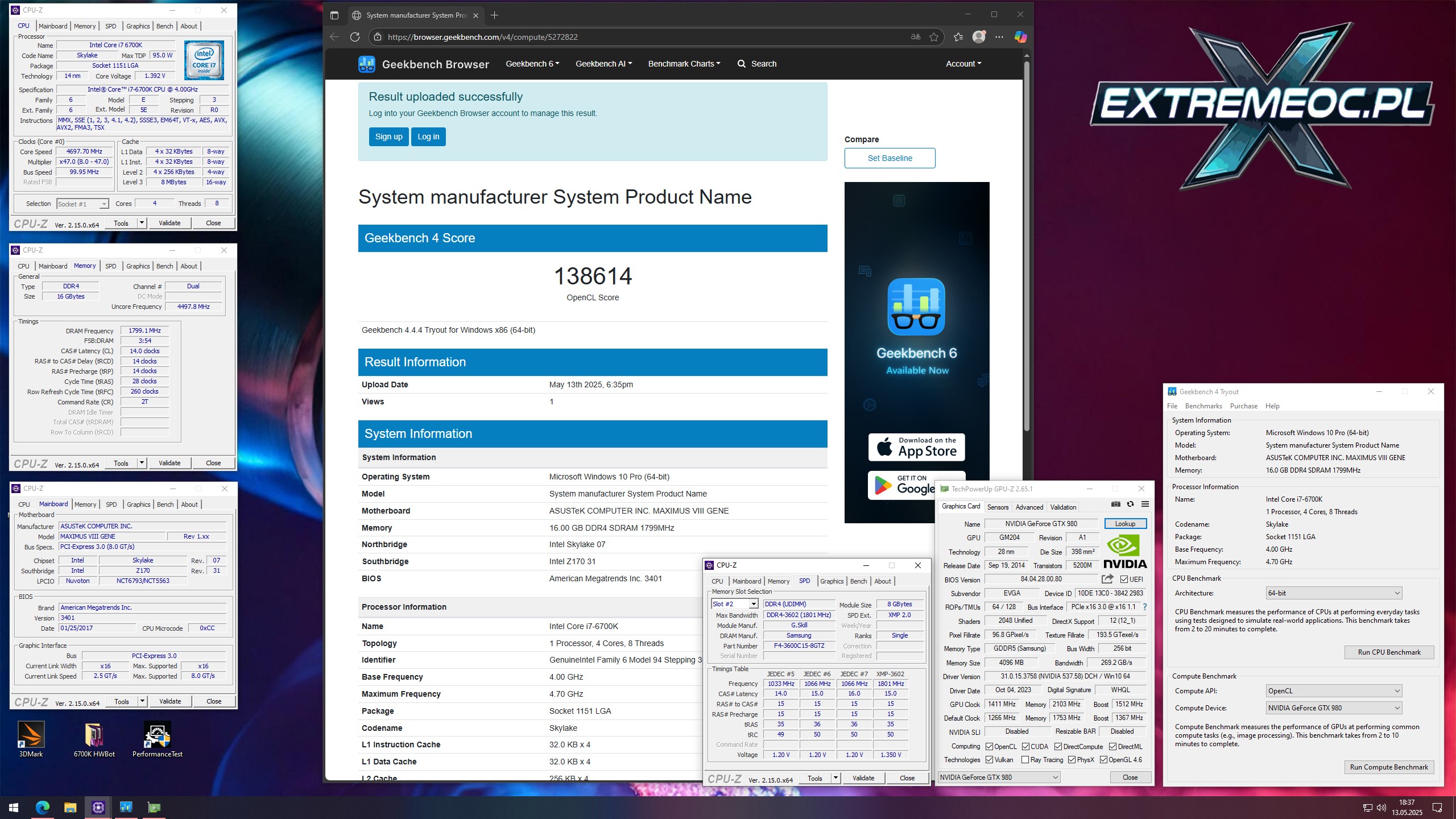Open the Compute Device GTX 980 dropdown
Image resolution: width=1456 pixels, height=819 pixels.
(1334, 708)
